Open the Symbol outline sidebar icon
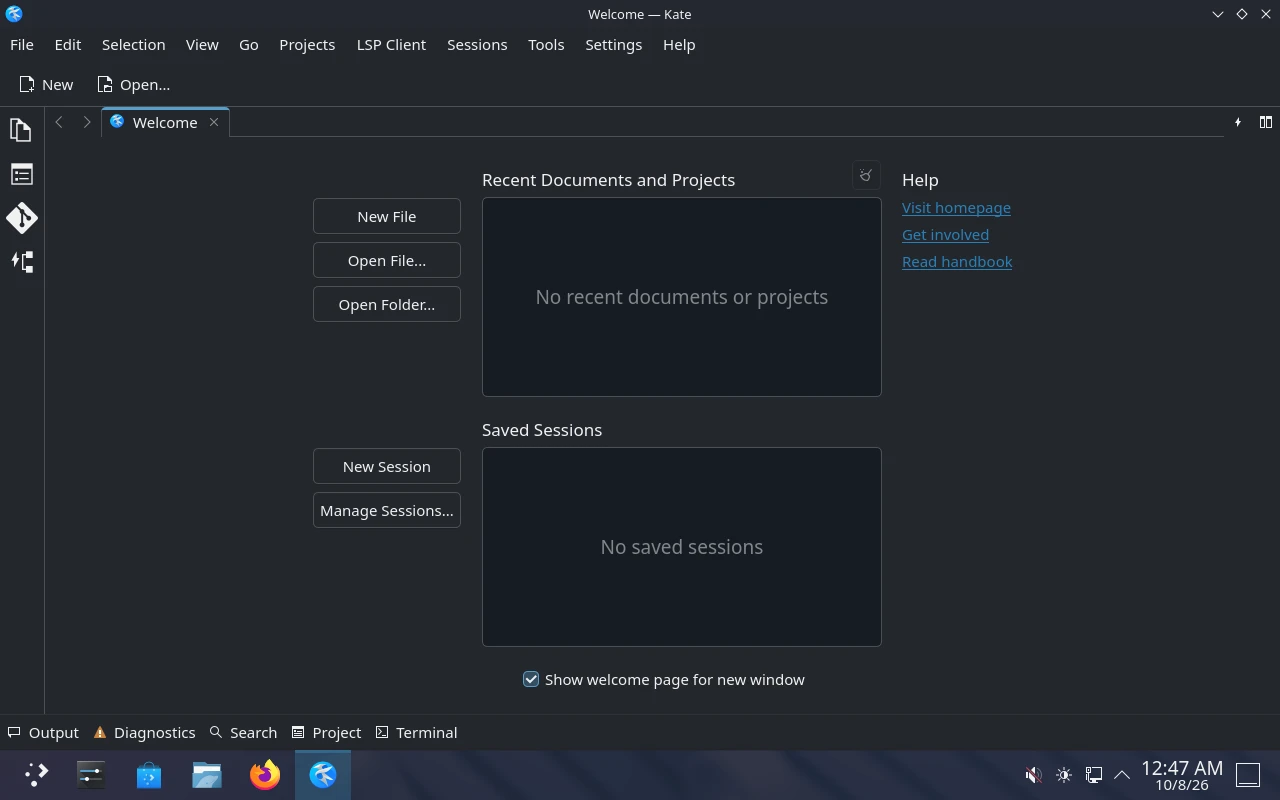 click(x=21, y=262)
